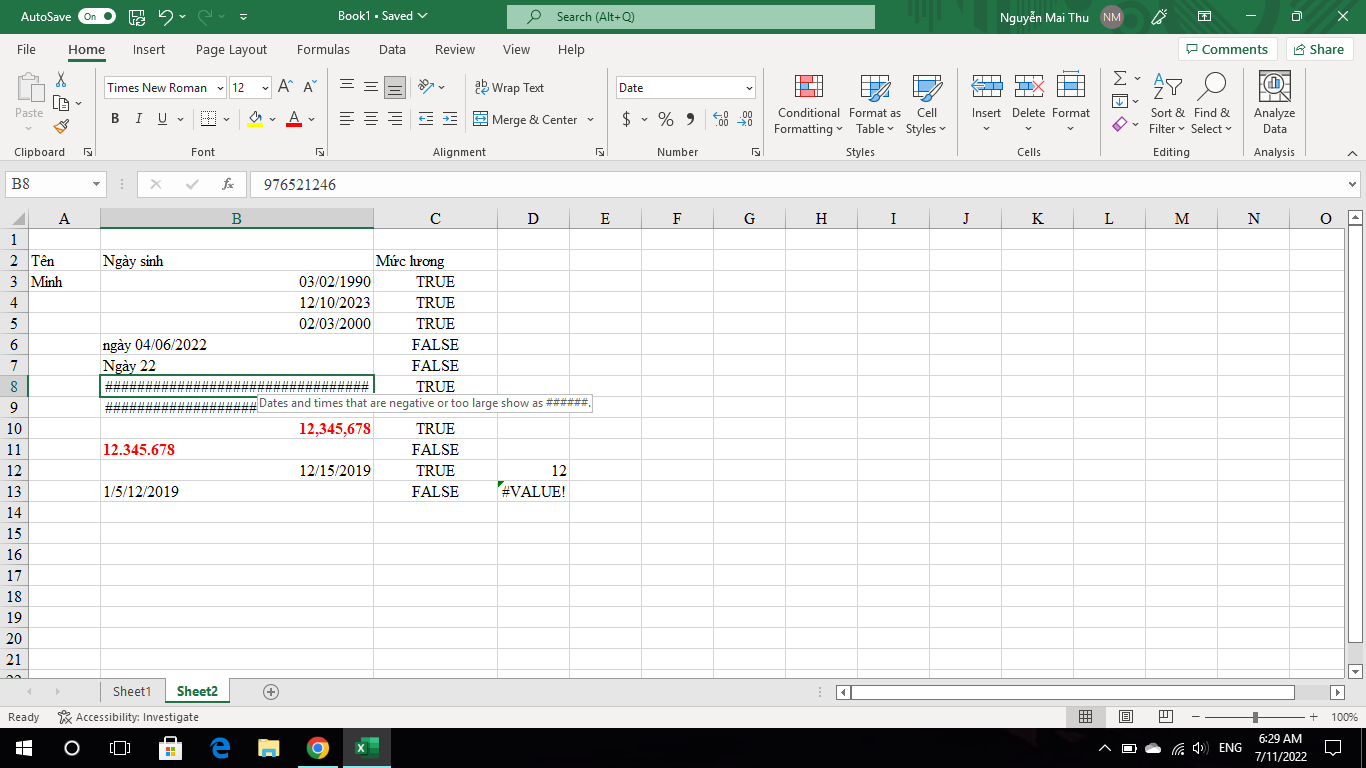The image size is (1366, 768).
Task: Toggle Italic formatting
Action: pyautogui.click(x=138, y=119)
